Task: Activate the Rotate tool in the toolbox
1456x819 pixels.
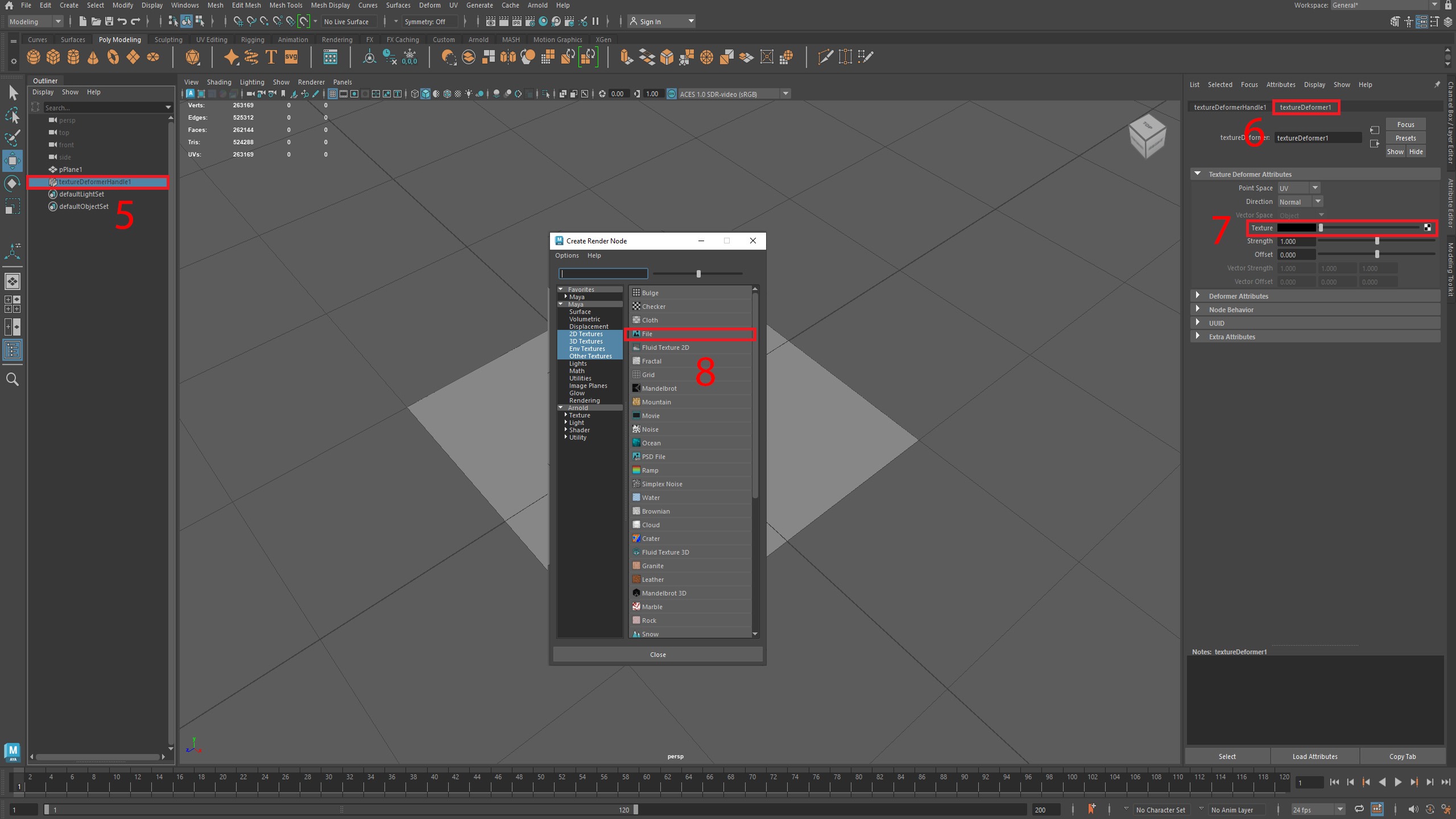Action: pyautogui.click(x=13, y=184)
